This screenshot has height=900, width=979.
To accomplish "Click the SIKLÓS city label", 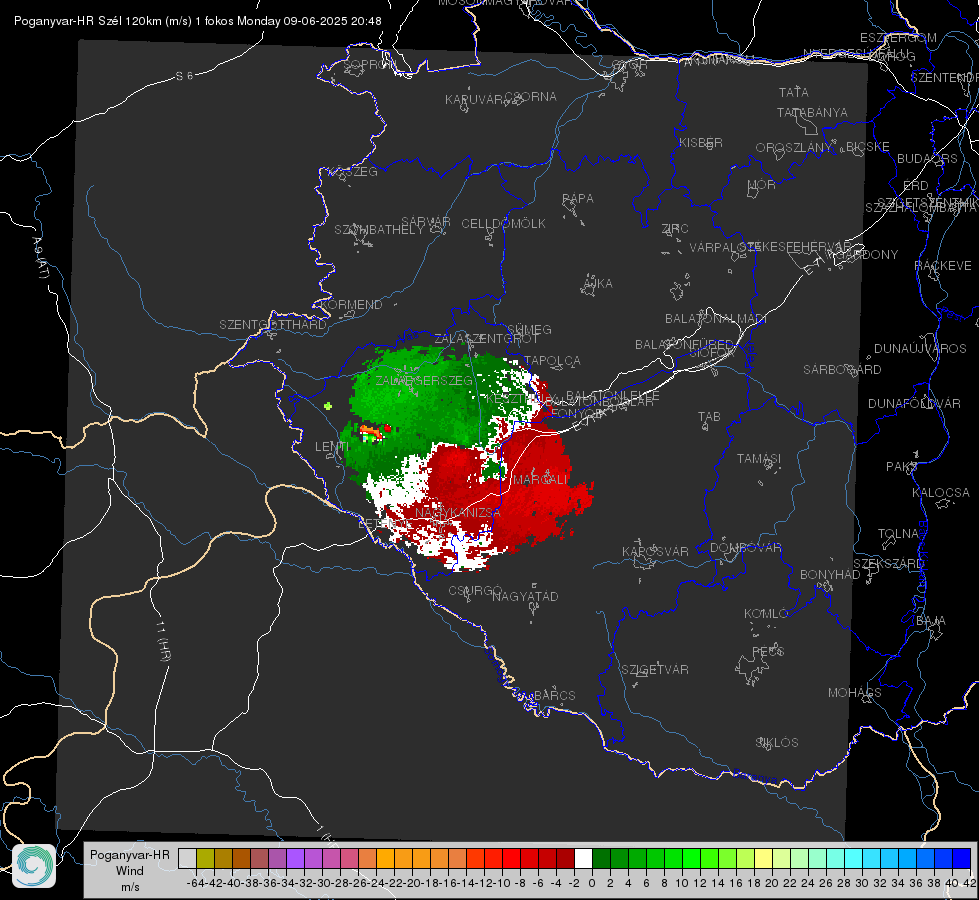I will point(777,742).
